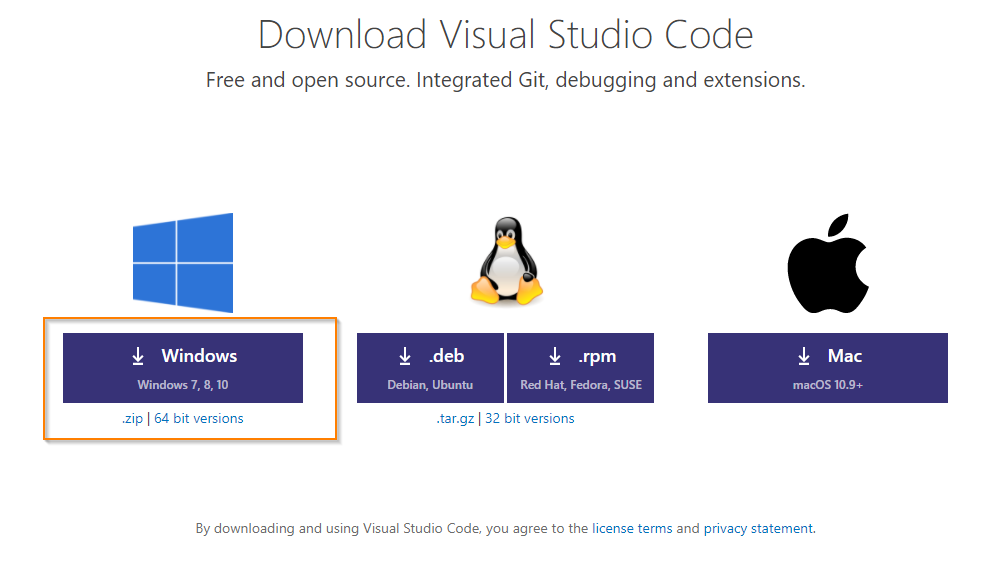Click the Download Visual Studio Code heading
Viewport: 982px width, 563px height.
pyautogui.click(x=505, y=34)
